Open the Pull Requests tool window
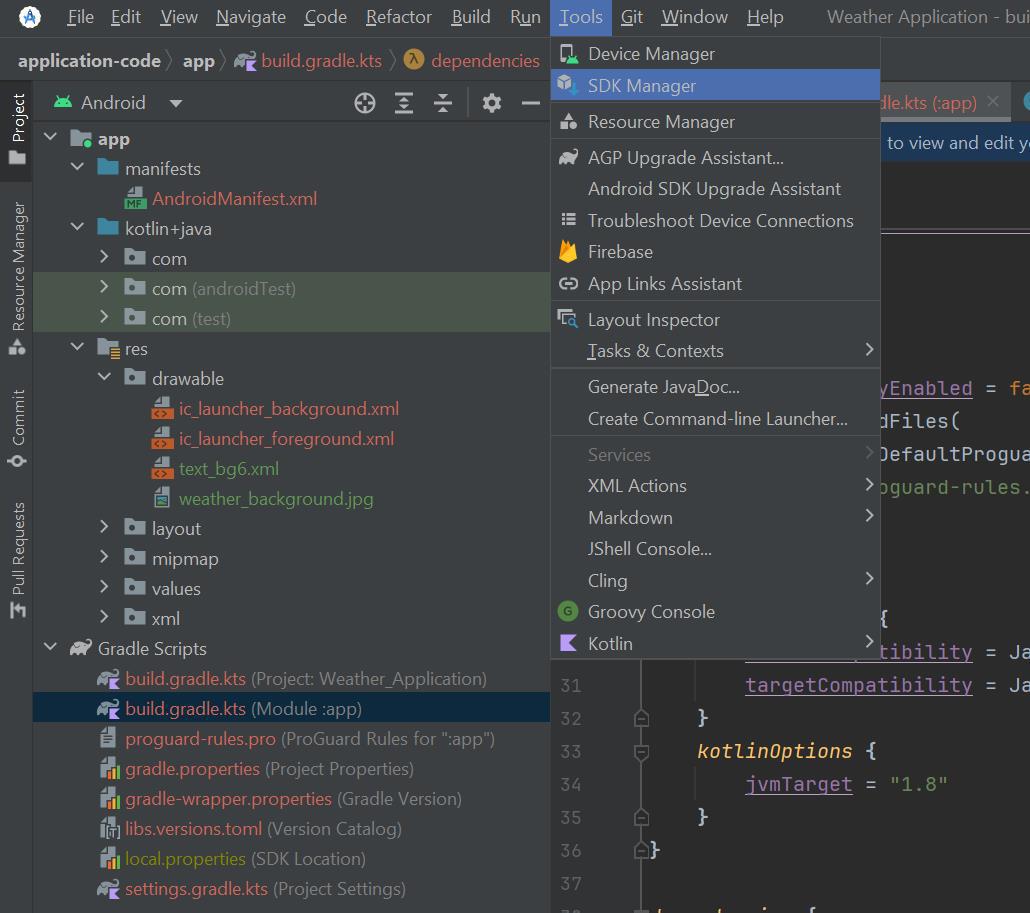This screenshot has width=1030, height=913. (x=17, y=560)
